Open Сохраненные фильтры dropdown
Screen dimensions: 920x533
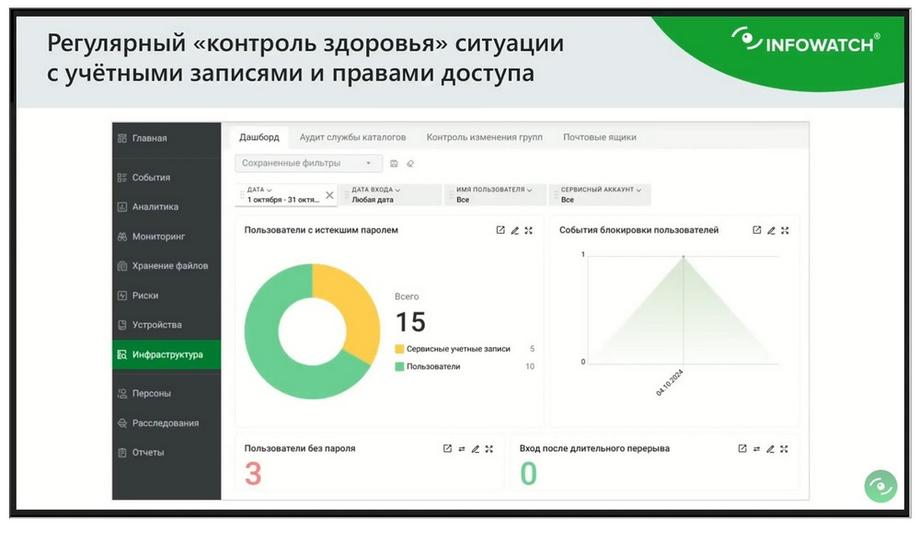point(309,163)
